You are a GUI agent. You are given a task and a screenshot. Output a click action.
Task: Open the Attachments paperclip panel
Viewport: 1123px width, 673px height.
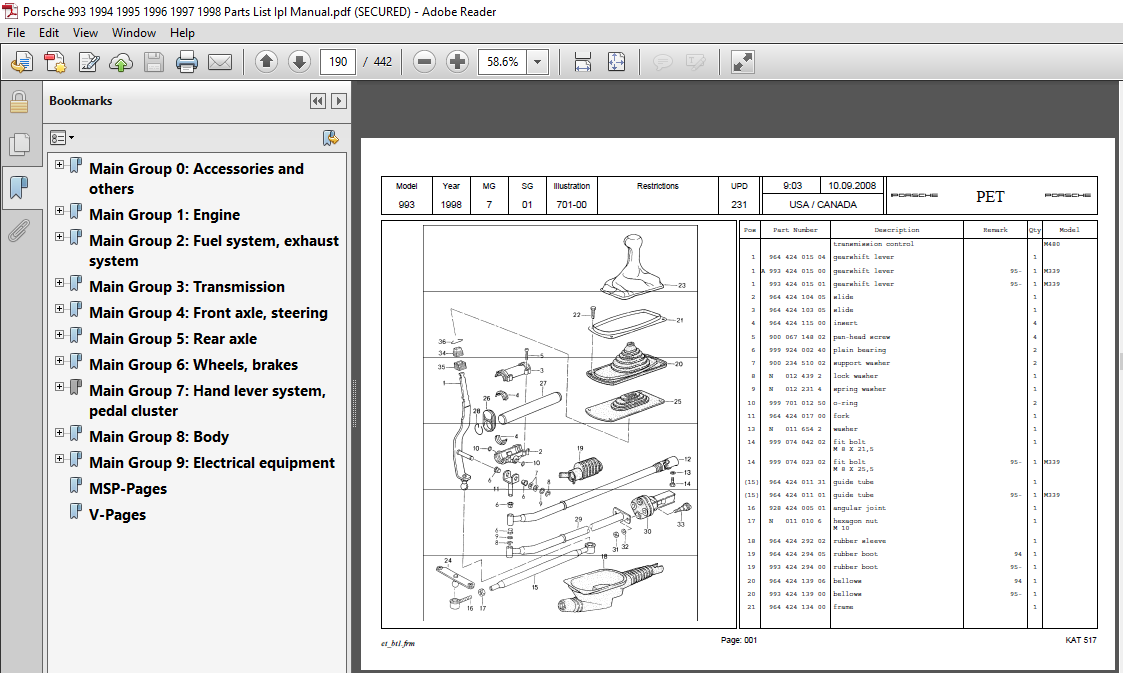[19, 231]
